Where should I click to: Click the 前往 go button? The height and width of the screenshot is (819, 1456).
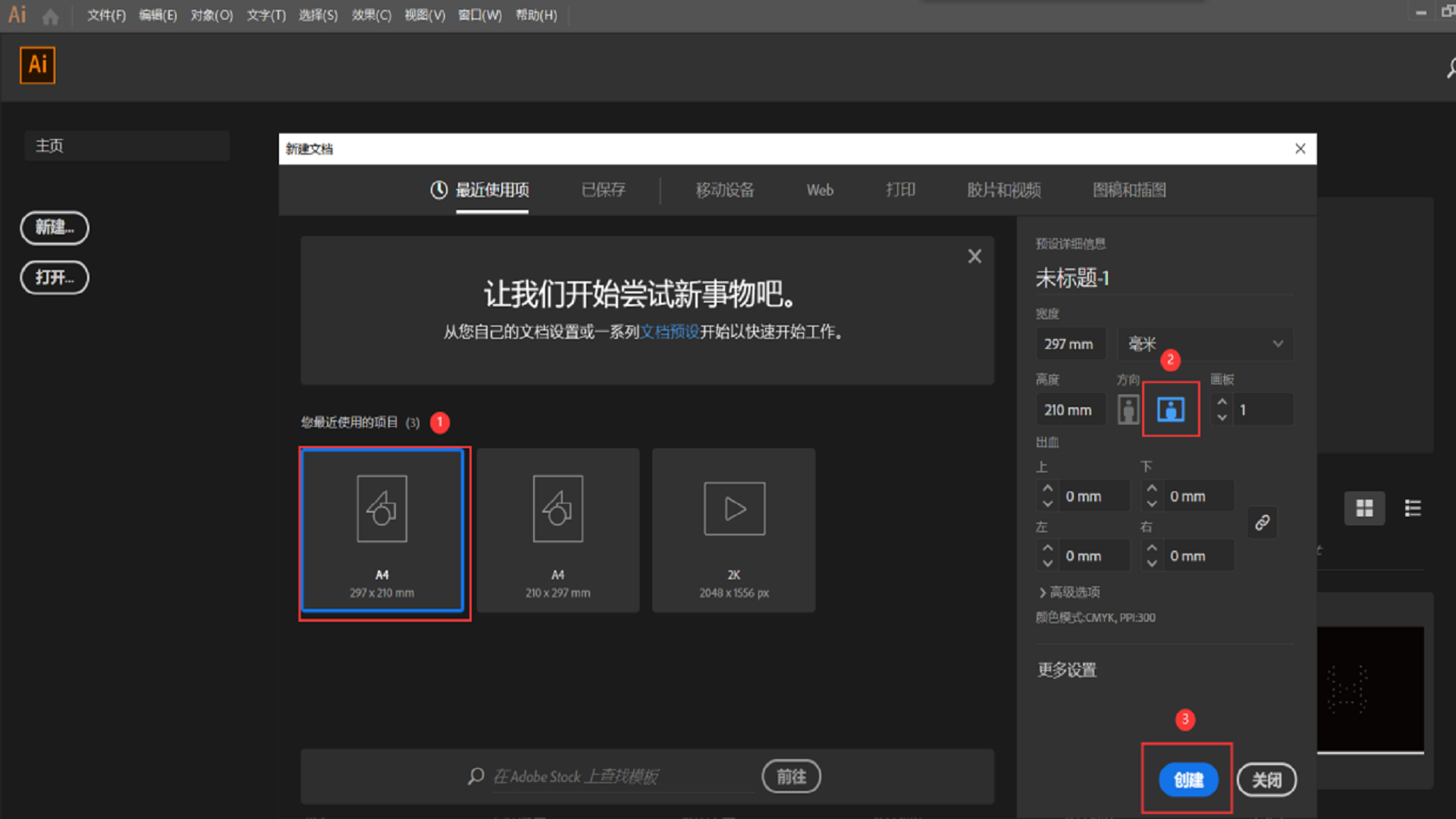[x=791, y=776]
